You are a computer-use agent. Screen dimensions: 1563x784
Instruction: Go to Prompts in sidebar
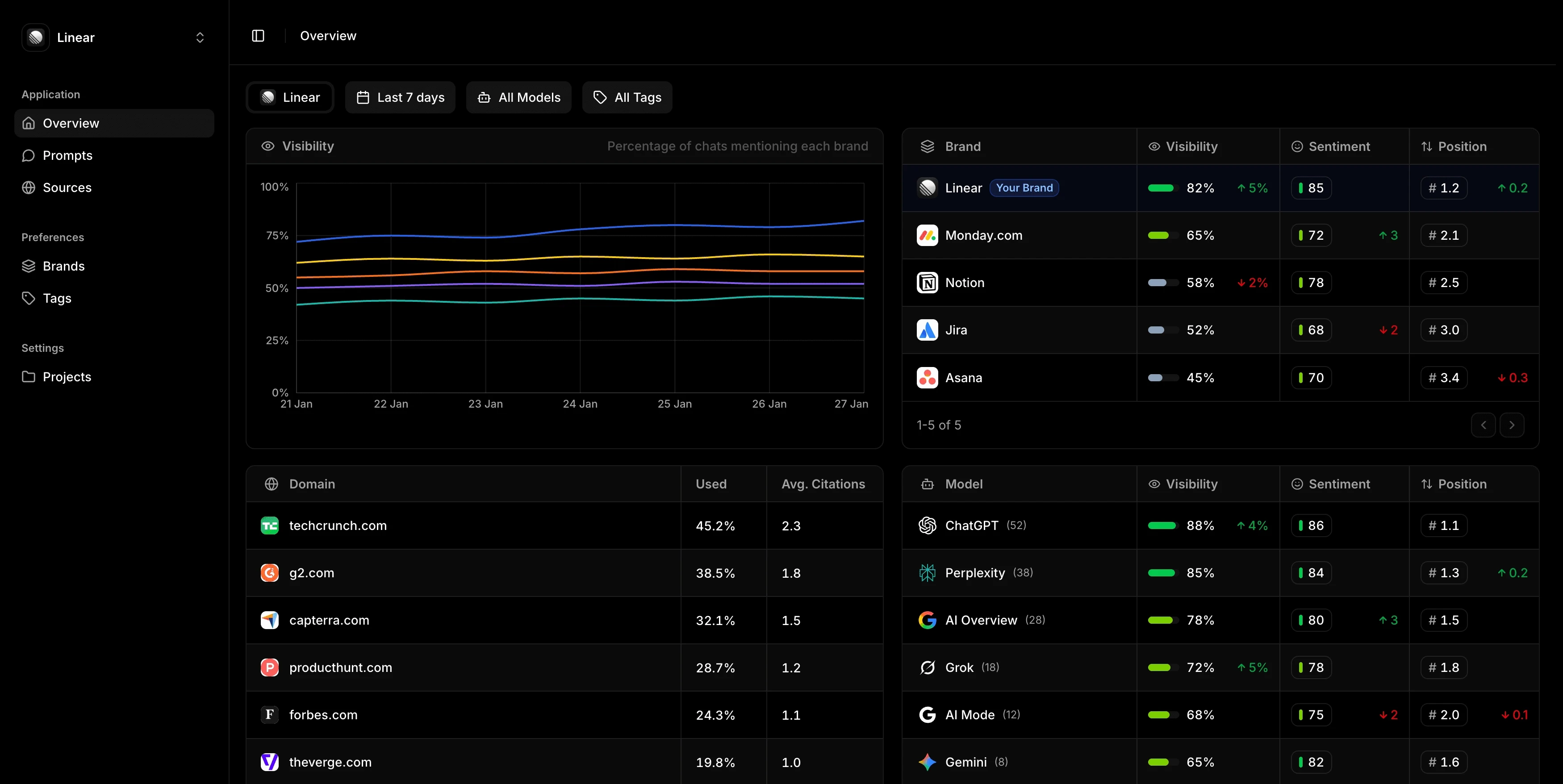67,155
